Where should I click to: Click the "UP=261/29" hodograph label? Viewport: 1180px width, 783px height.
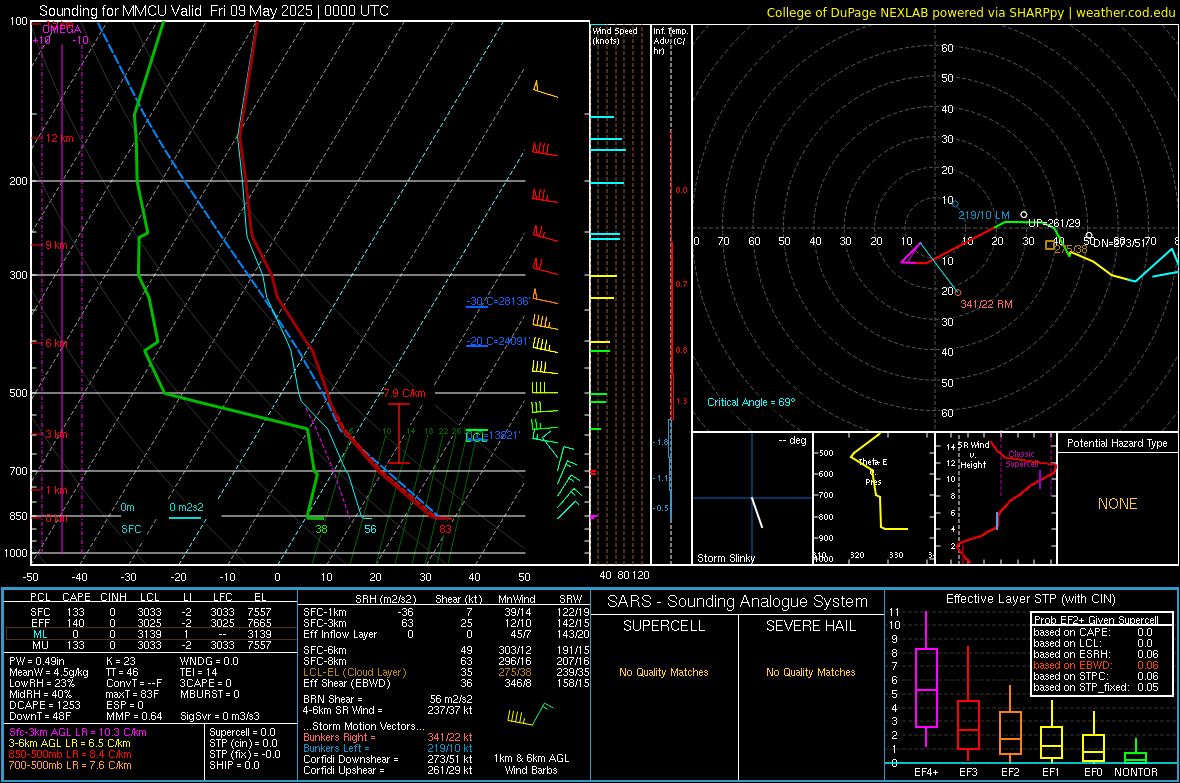tap(1054, 223)
